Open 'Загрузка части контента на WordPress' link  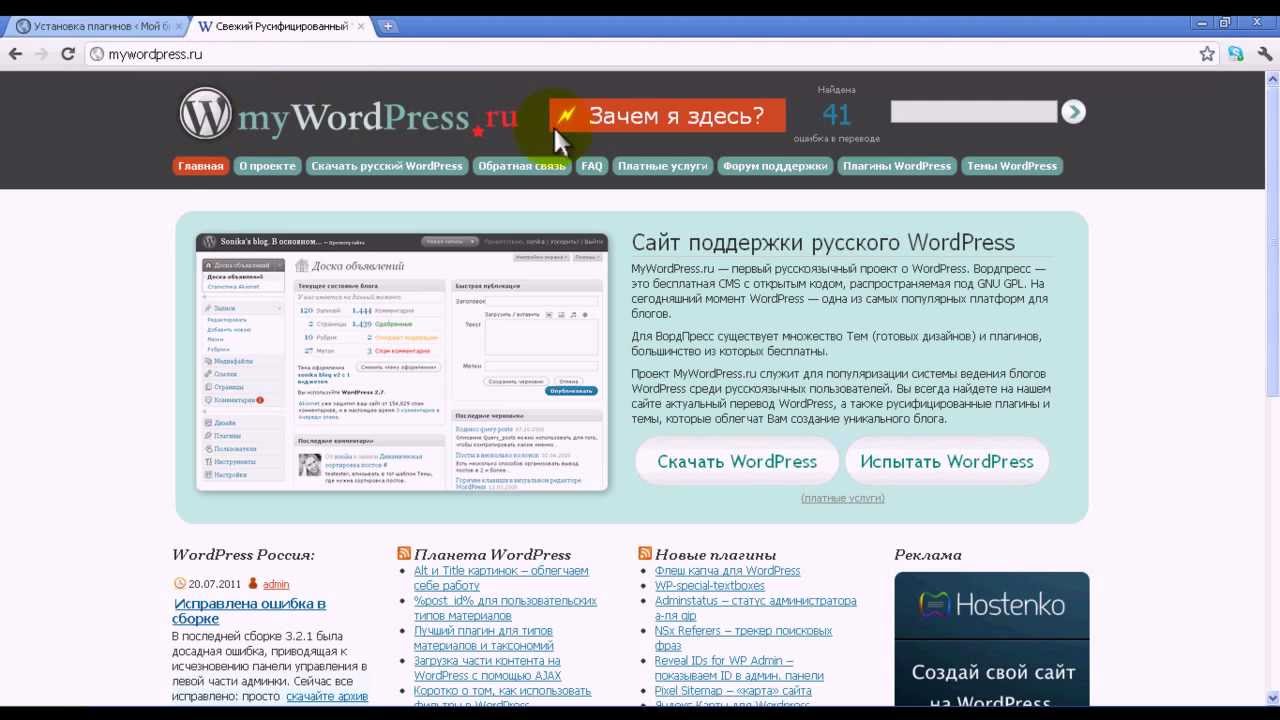(x=488, y=668)
